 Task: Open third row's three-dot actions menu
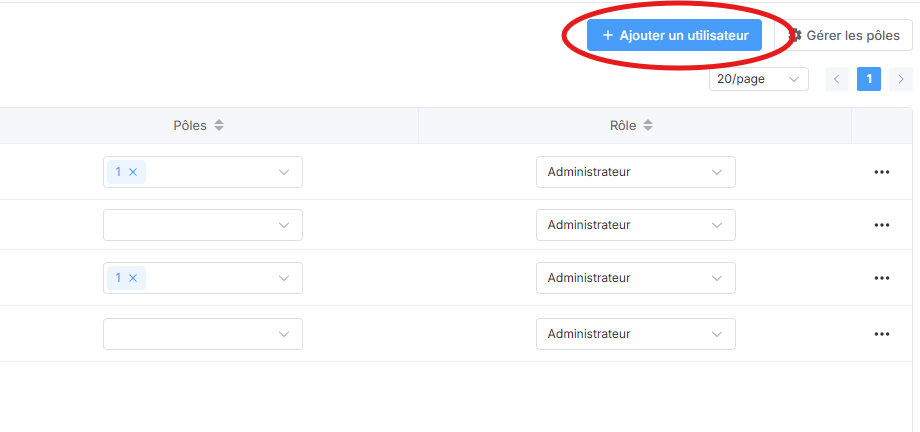(x=881, y=278)
